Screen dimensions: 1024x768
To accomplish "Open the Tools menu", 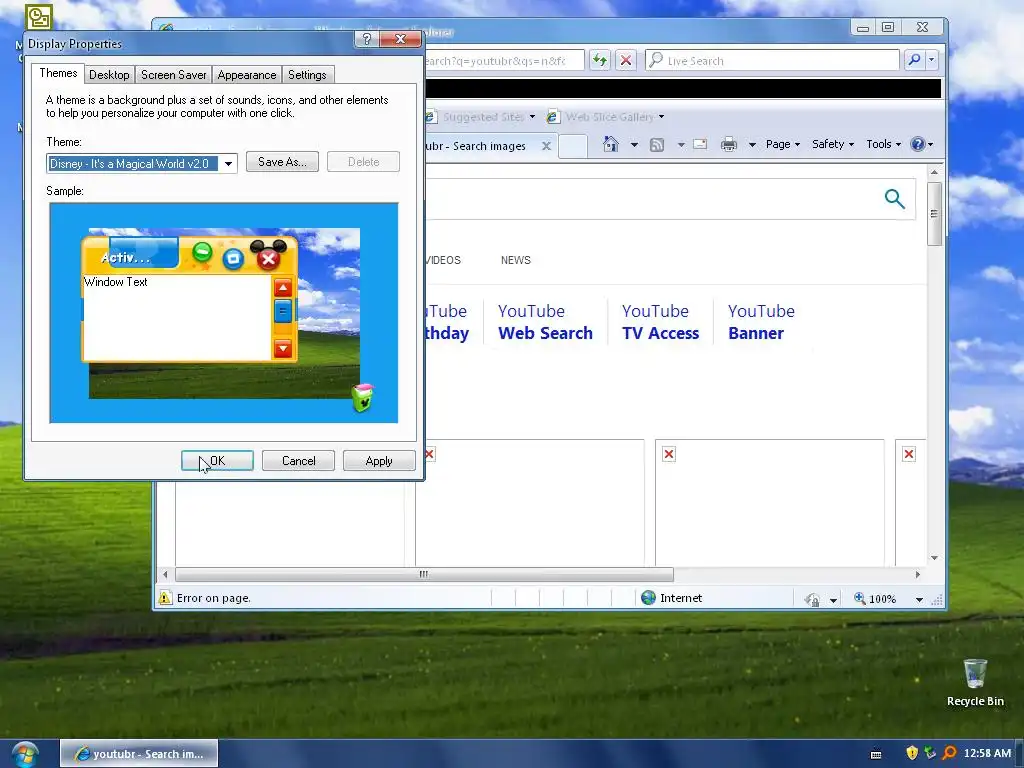I will 884,144.
